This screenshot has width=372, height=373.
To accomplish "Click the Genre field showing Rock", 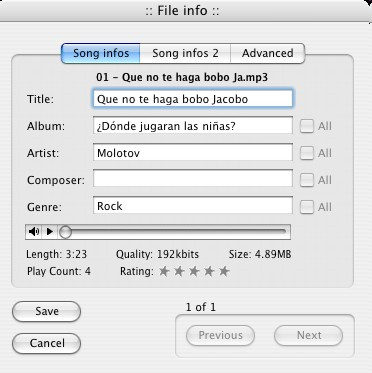I will click(193, 205).
